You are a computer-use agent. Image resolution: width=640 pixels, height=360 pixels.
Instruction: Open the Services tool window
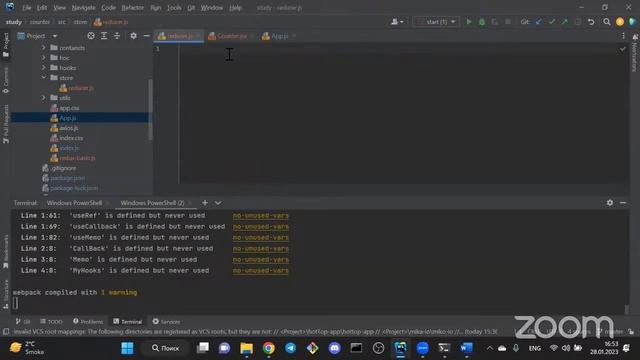[x=166, y=322]
